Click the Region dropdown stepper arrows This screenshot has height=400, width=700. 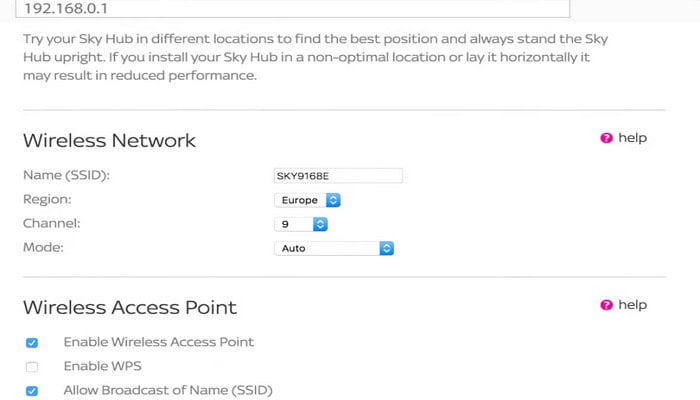pyautogui.click(x=333, y=200)
